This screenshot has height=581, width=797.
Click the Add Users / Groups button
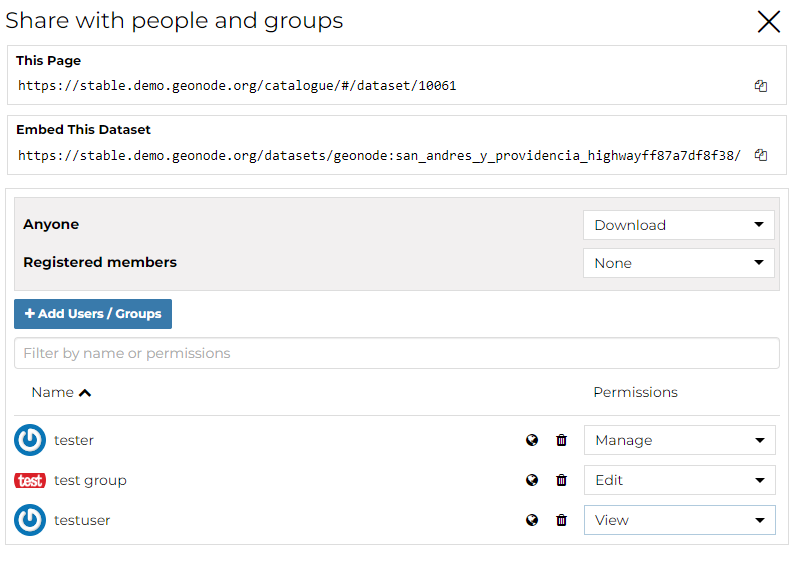(x=93, y=314)
